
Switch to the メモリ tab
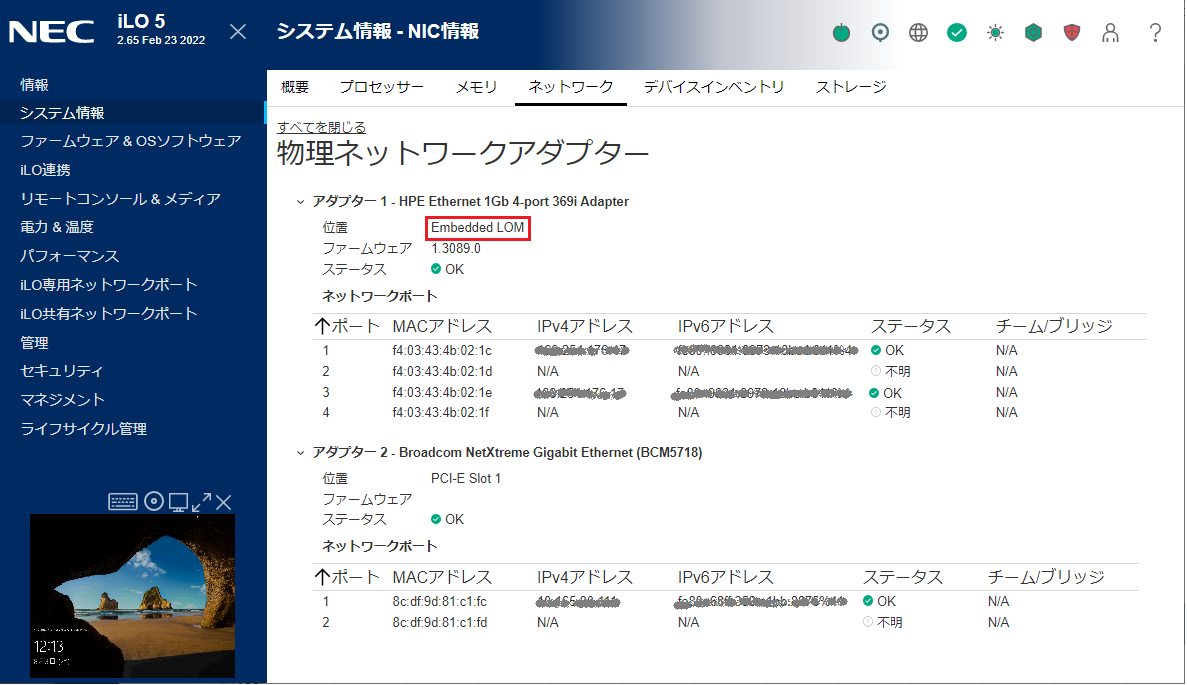click(x=476, y=87)
